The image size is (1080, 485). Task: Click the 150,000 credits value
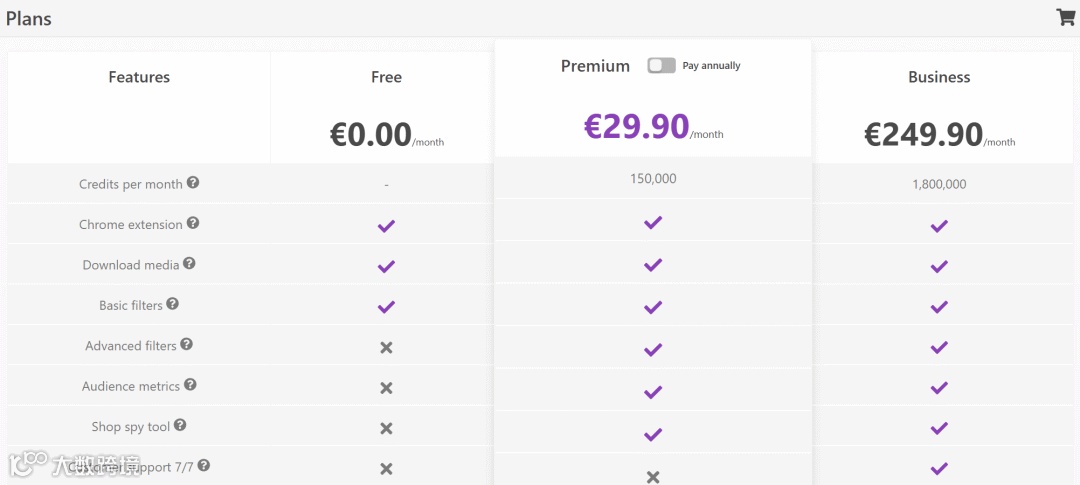click(x=653, y=179)
